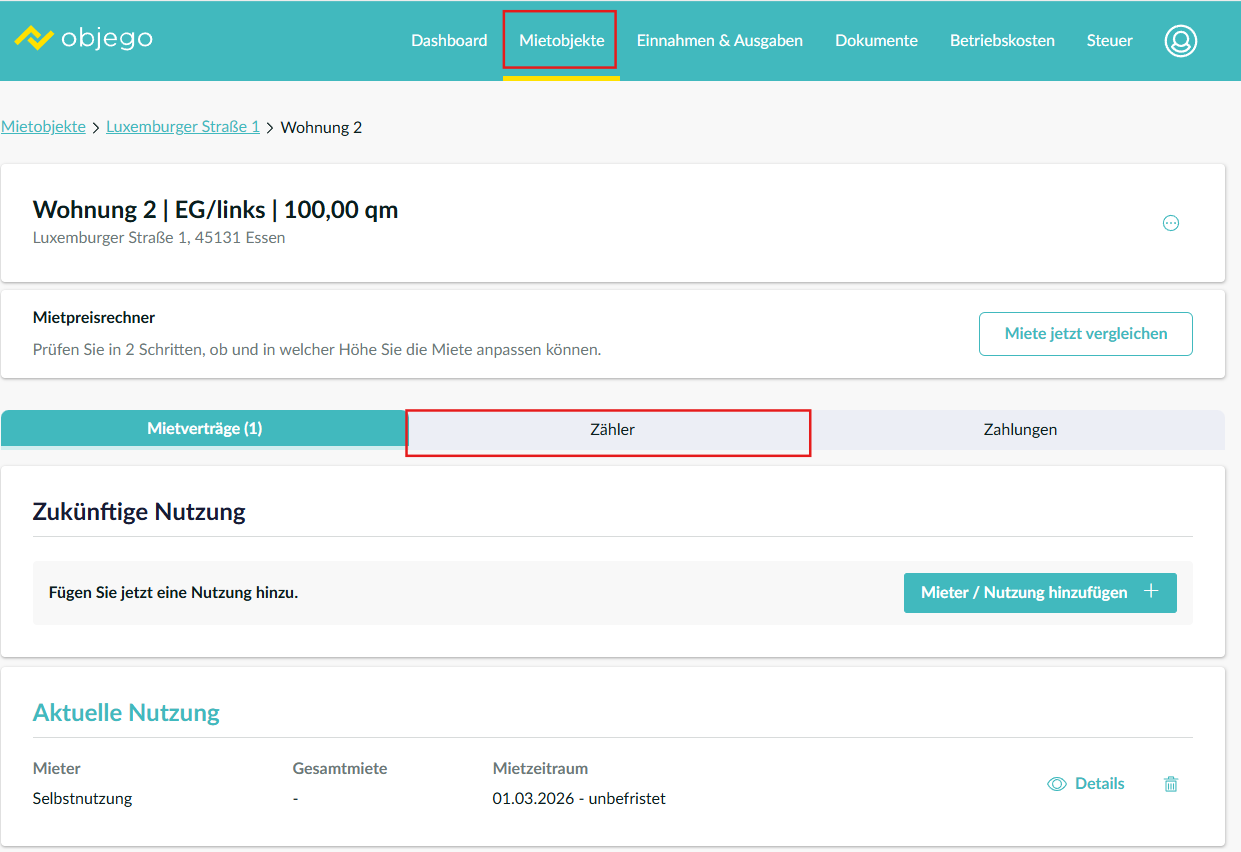View Details of the current Selbstnutzung

pyautogui.click(x=1099, y=784)
